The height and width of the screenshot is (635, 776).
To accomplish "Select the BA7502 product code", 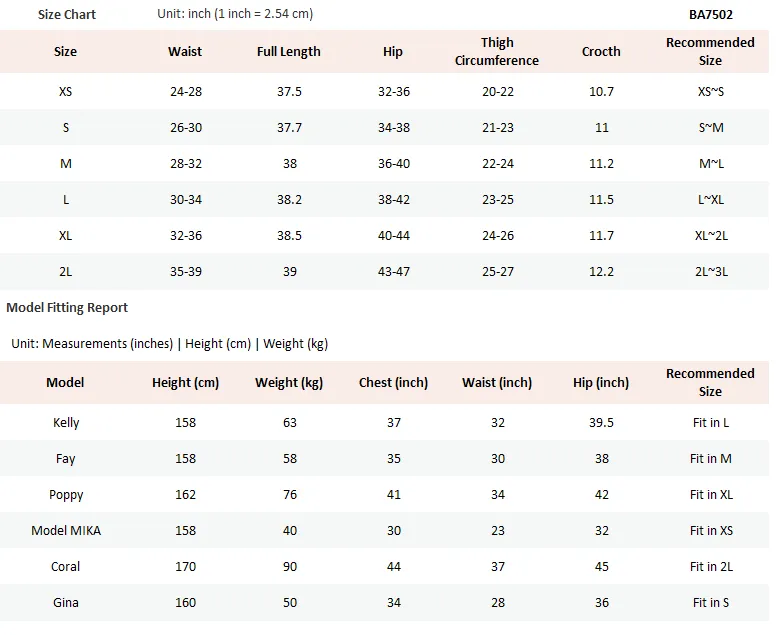I will 710,14.
